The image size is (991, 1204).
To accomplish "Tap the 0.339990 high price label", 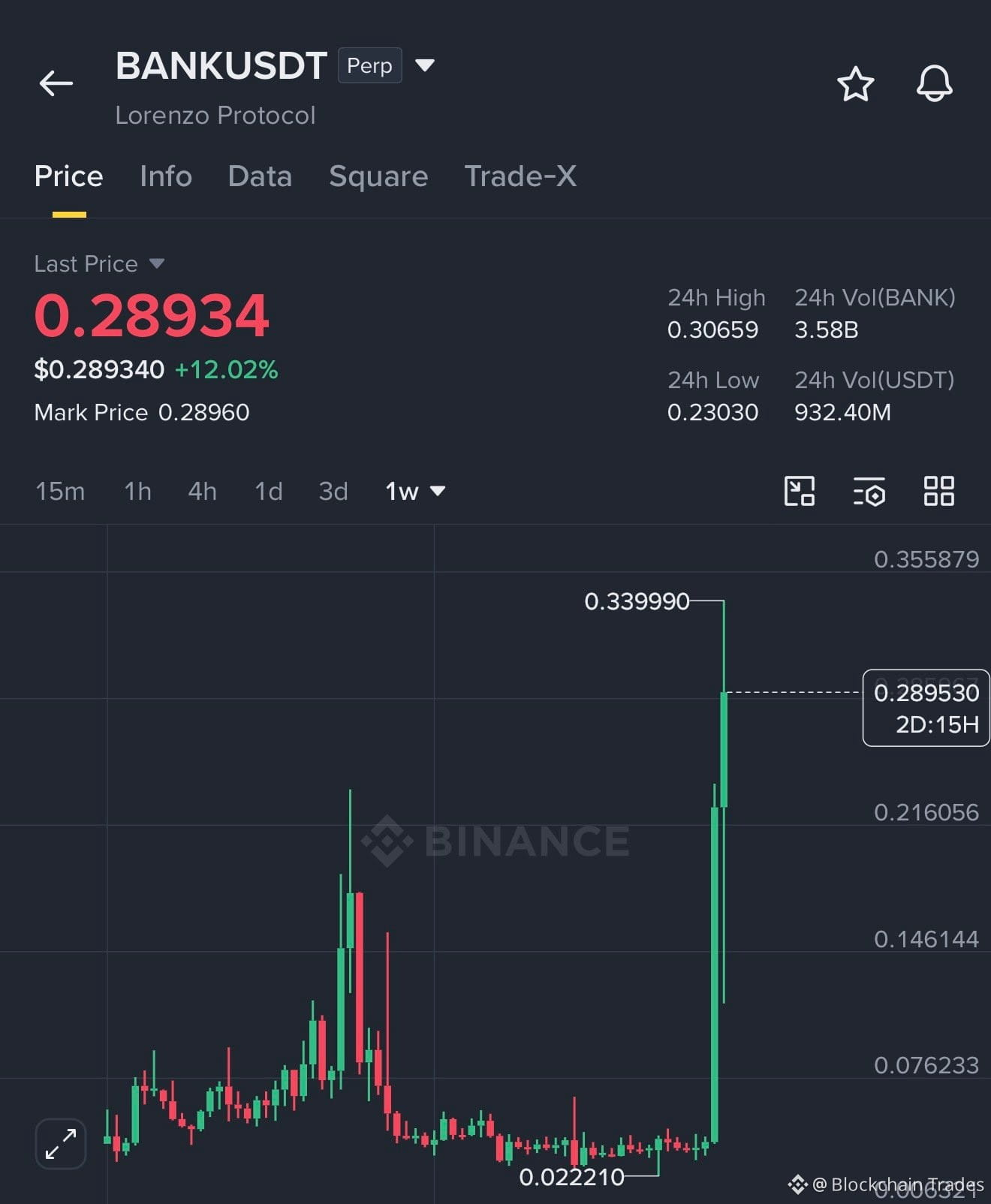I will point(637,601).
